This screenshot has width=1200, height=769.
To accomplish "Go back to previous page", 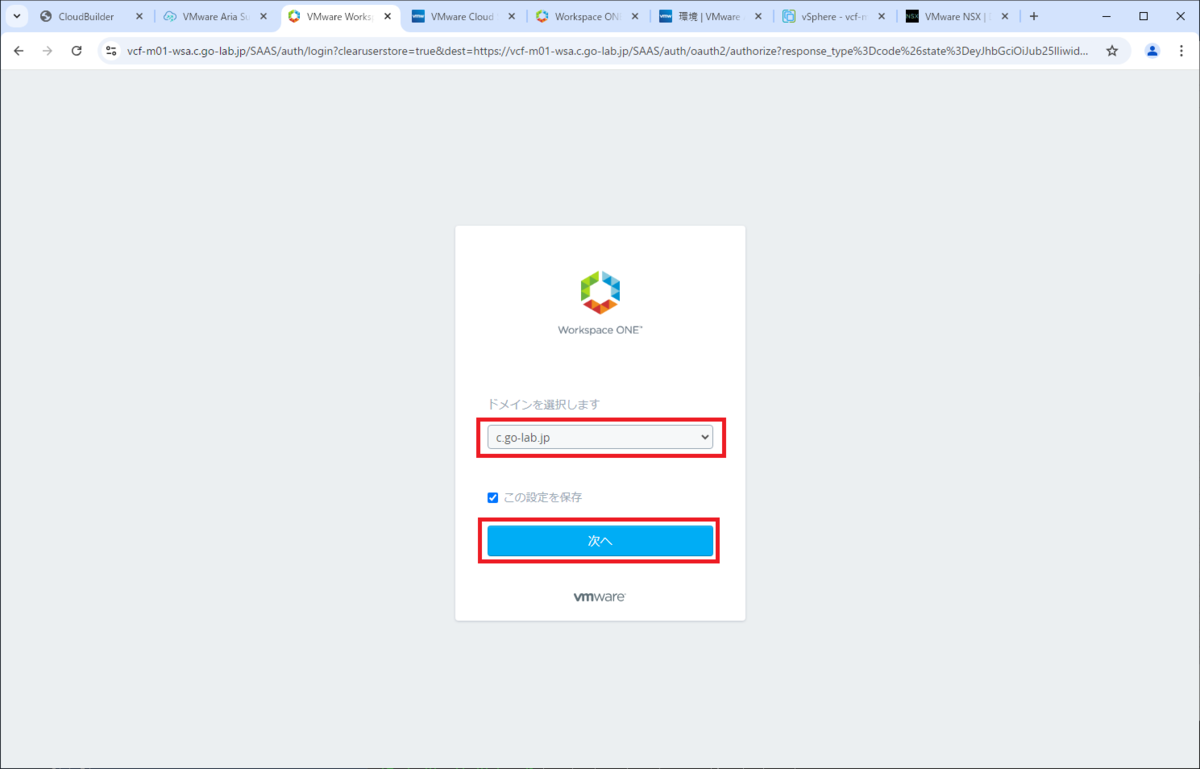I will click(18, 50).
